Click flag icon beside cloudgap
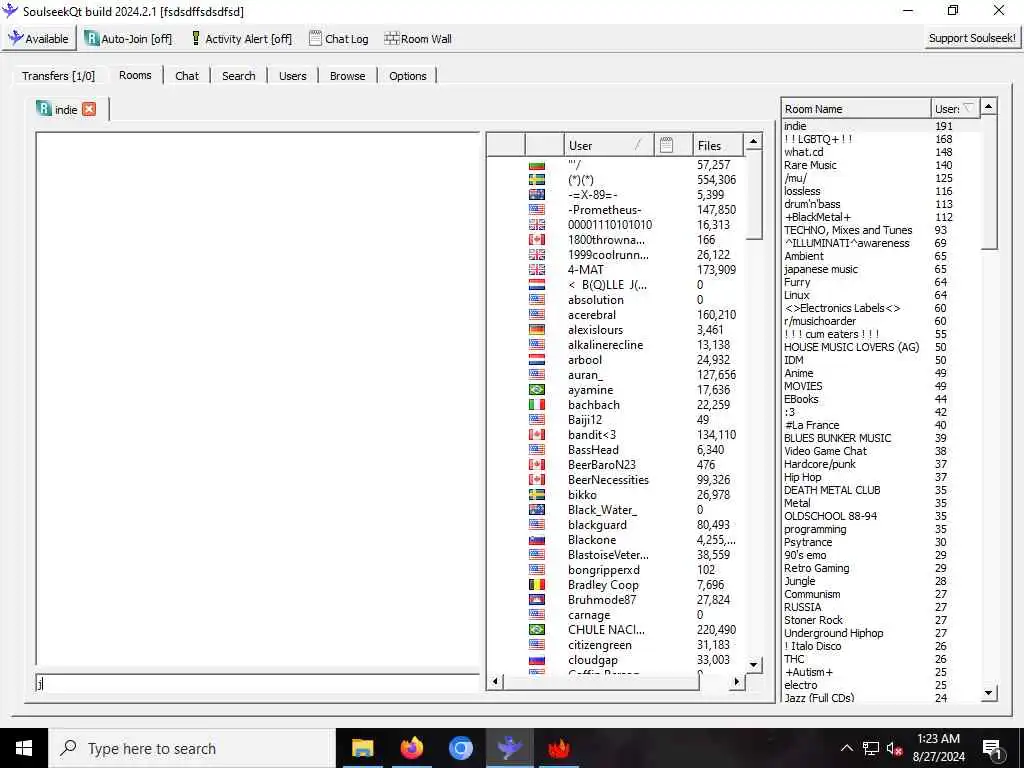This screenshot has width=1024, height=768. click(x=537, y=660)
